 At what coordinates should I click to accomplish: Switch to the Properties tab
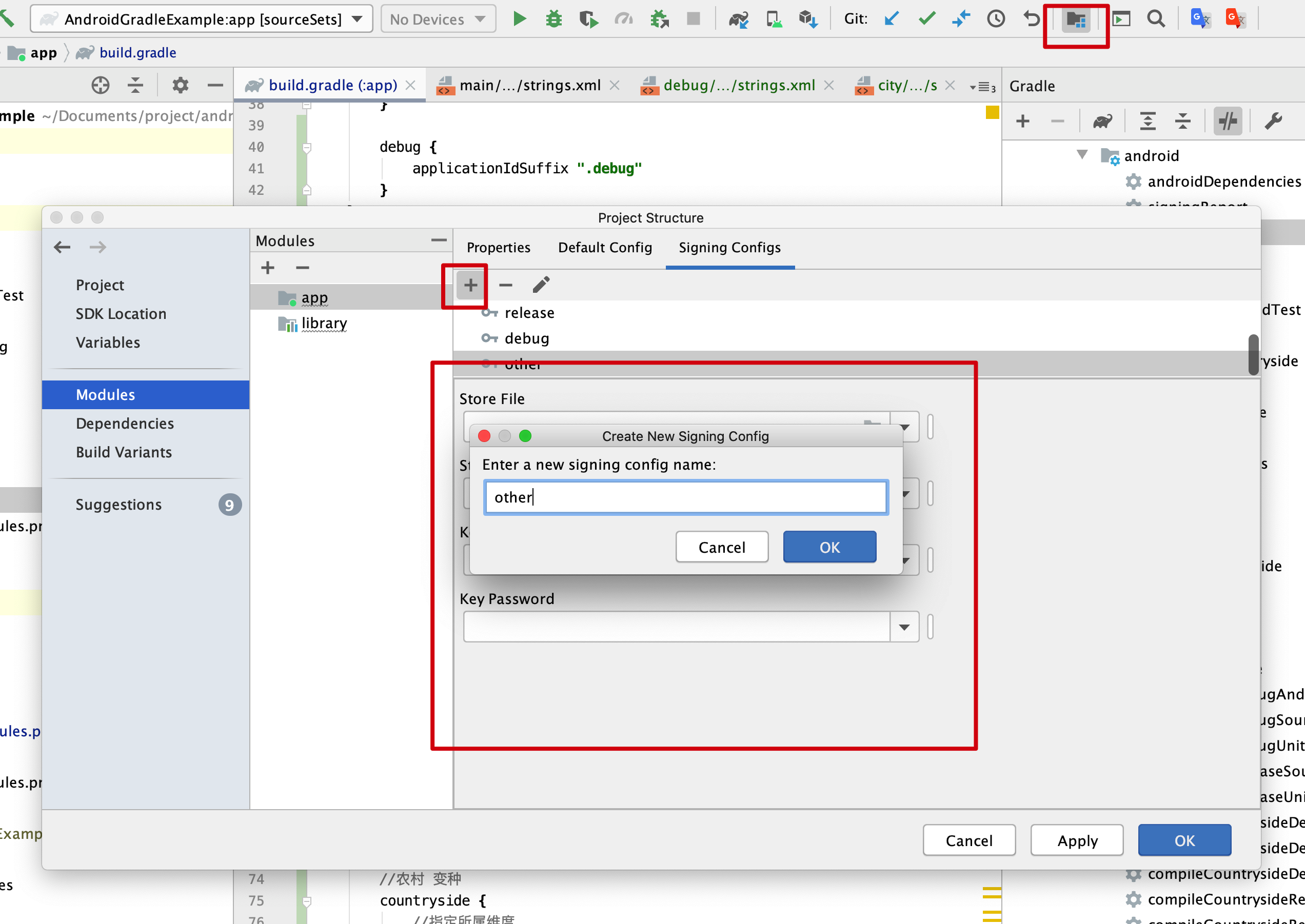(498, 248)
